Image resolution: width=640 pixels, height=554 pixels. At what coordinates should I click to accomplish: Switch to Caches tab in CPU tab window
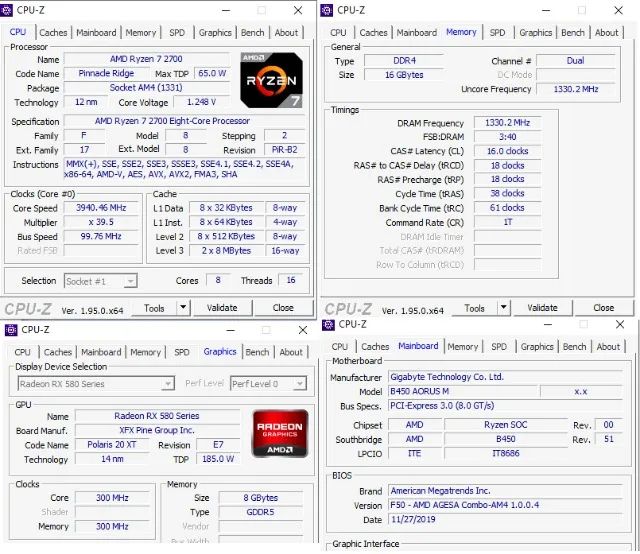point(53,33)
